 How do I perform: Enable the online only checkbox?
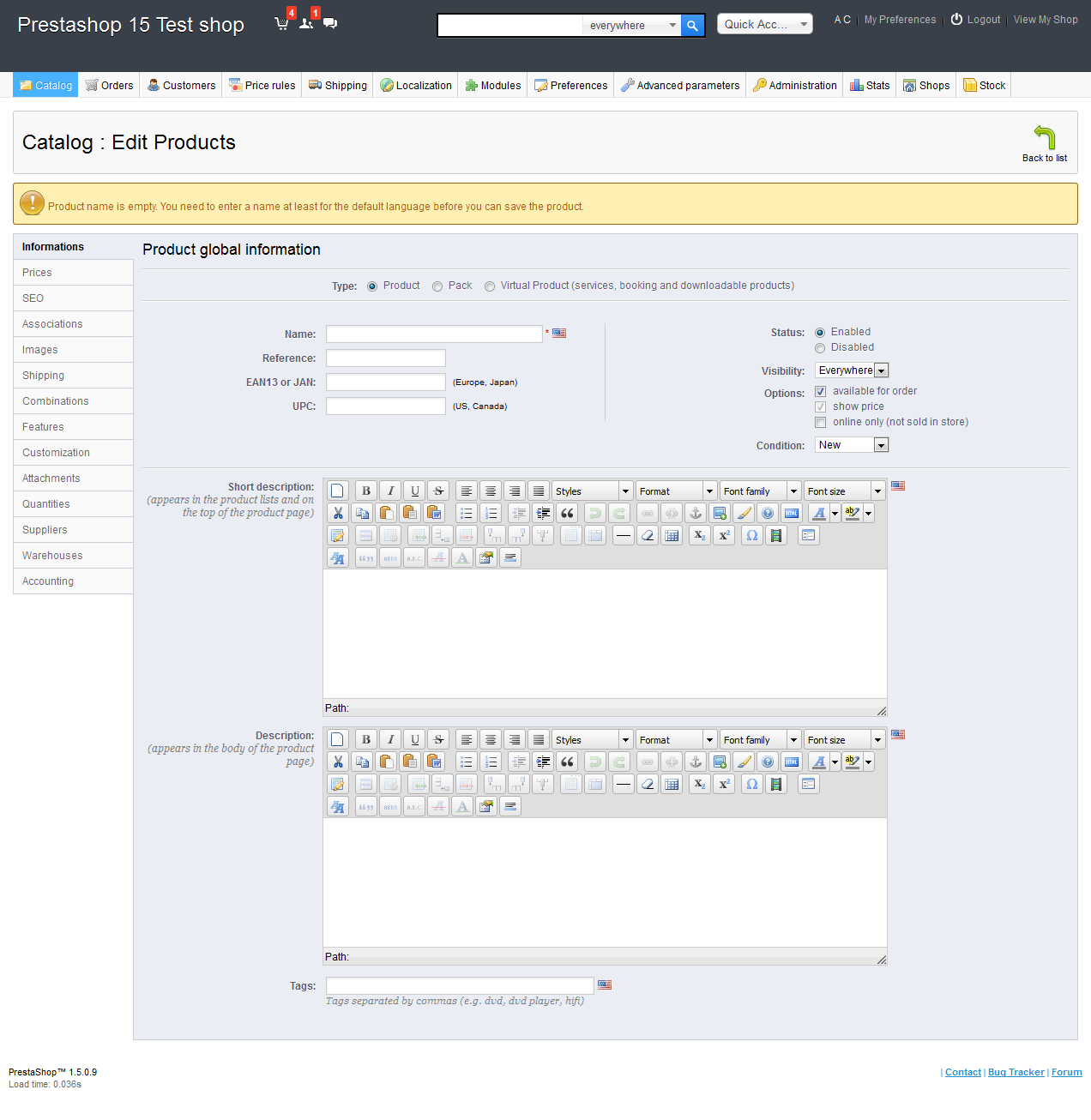point(821,422)
